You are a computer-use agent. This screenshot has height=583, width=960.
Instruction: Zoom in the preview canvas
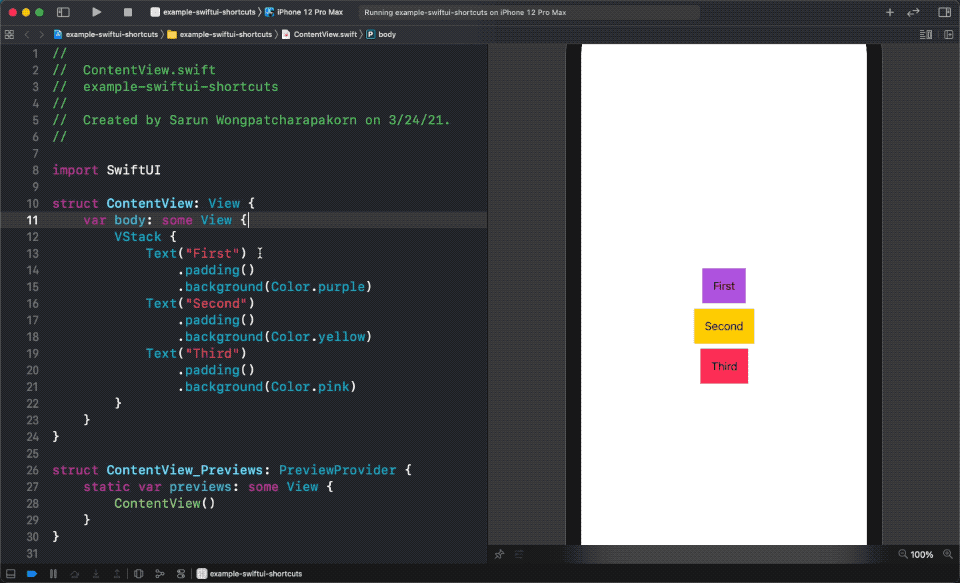[948, 554]
